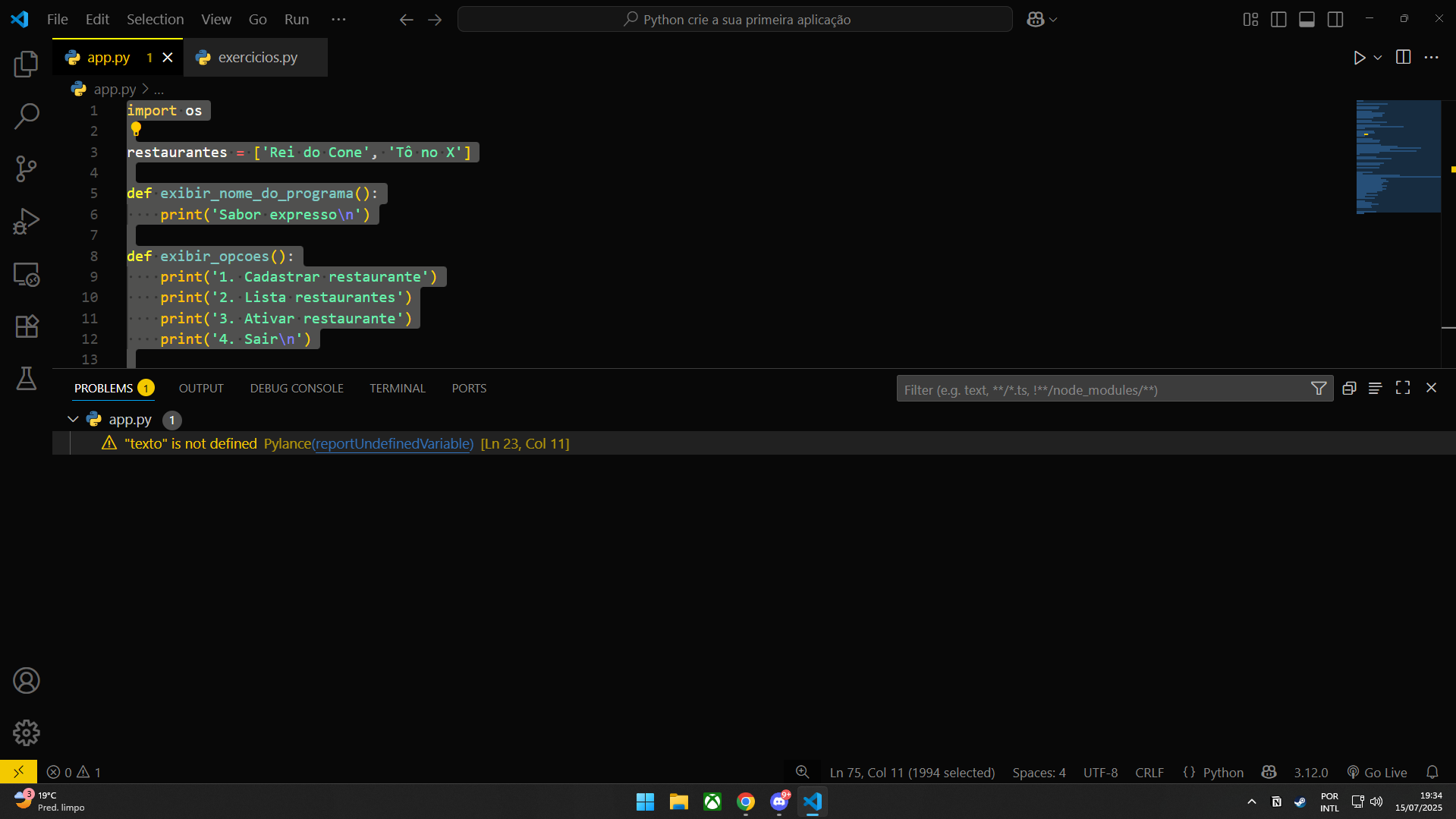Select the DEBUG CONSOLE panel tab
Viewport: 1456px width, 819px height.
(x=297, y=388)
